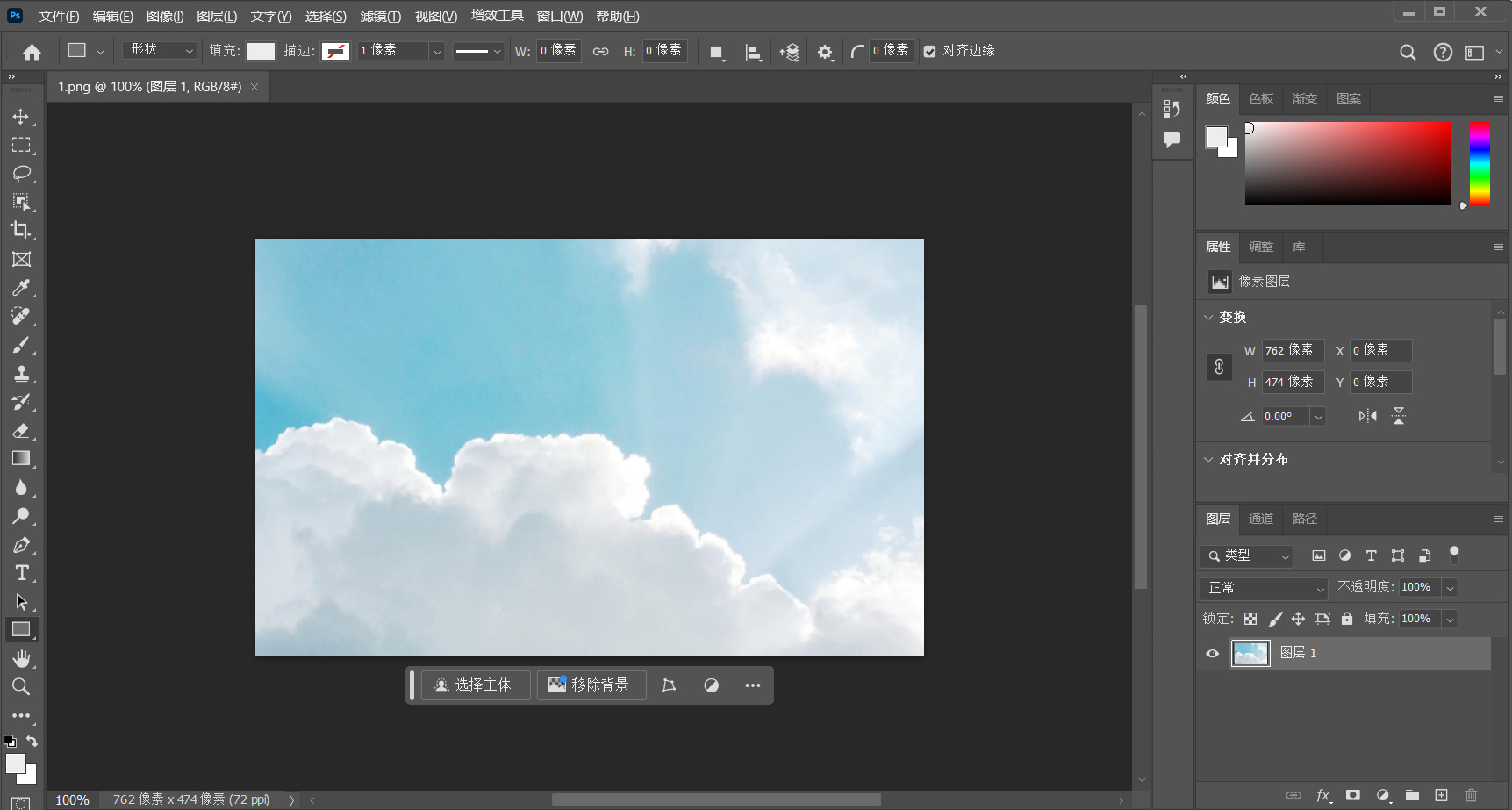
Task: Collapse the 变换 section
Action: (x=1209, y=318)
